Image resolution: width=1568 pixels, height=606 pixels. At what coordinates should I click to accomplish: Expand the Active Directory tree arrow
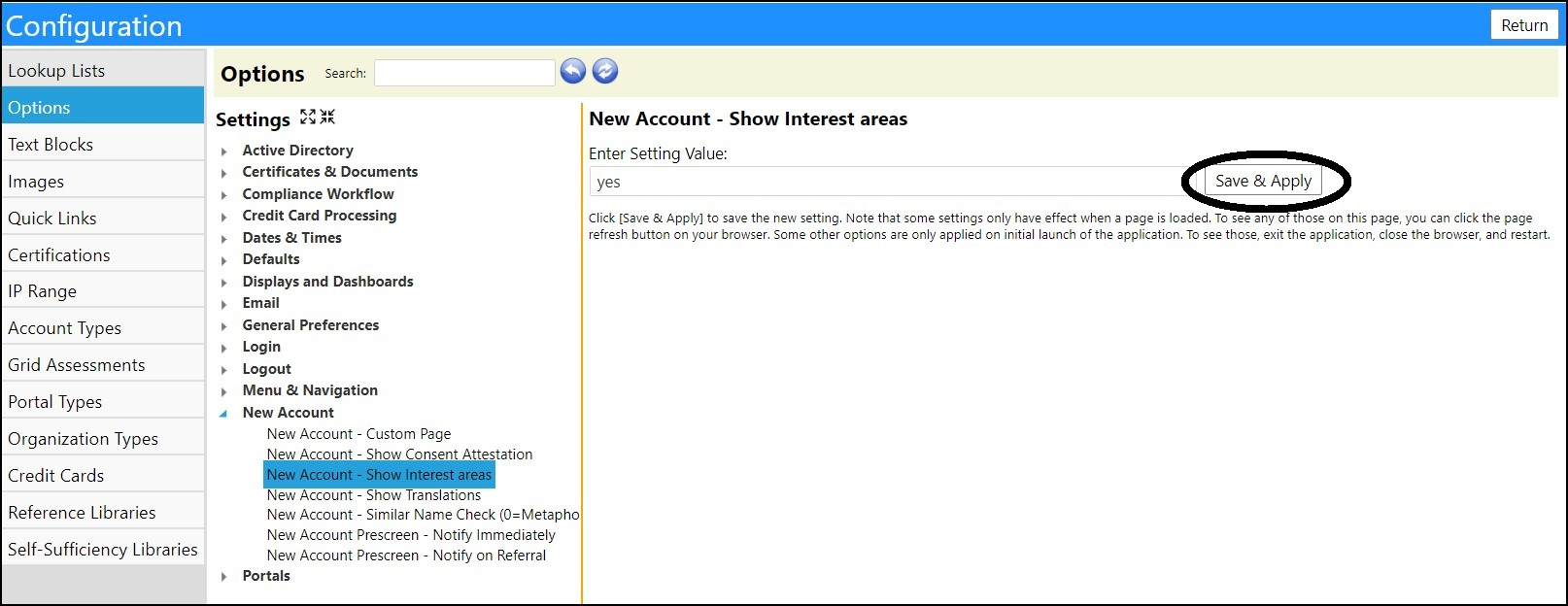tap(223, 151)
